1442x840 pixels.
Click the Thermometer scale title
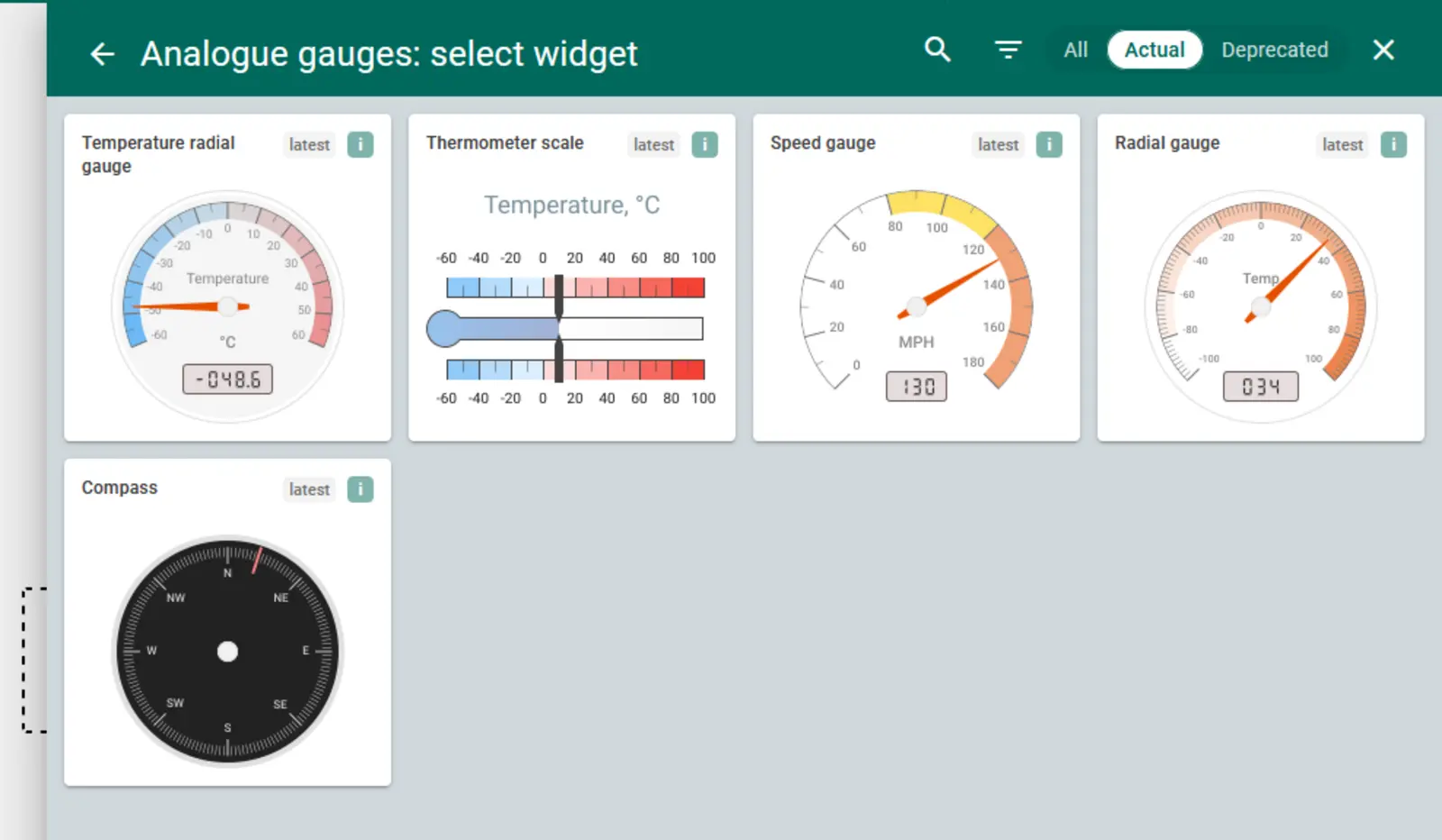coord(505,142)
